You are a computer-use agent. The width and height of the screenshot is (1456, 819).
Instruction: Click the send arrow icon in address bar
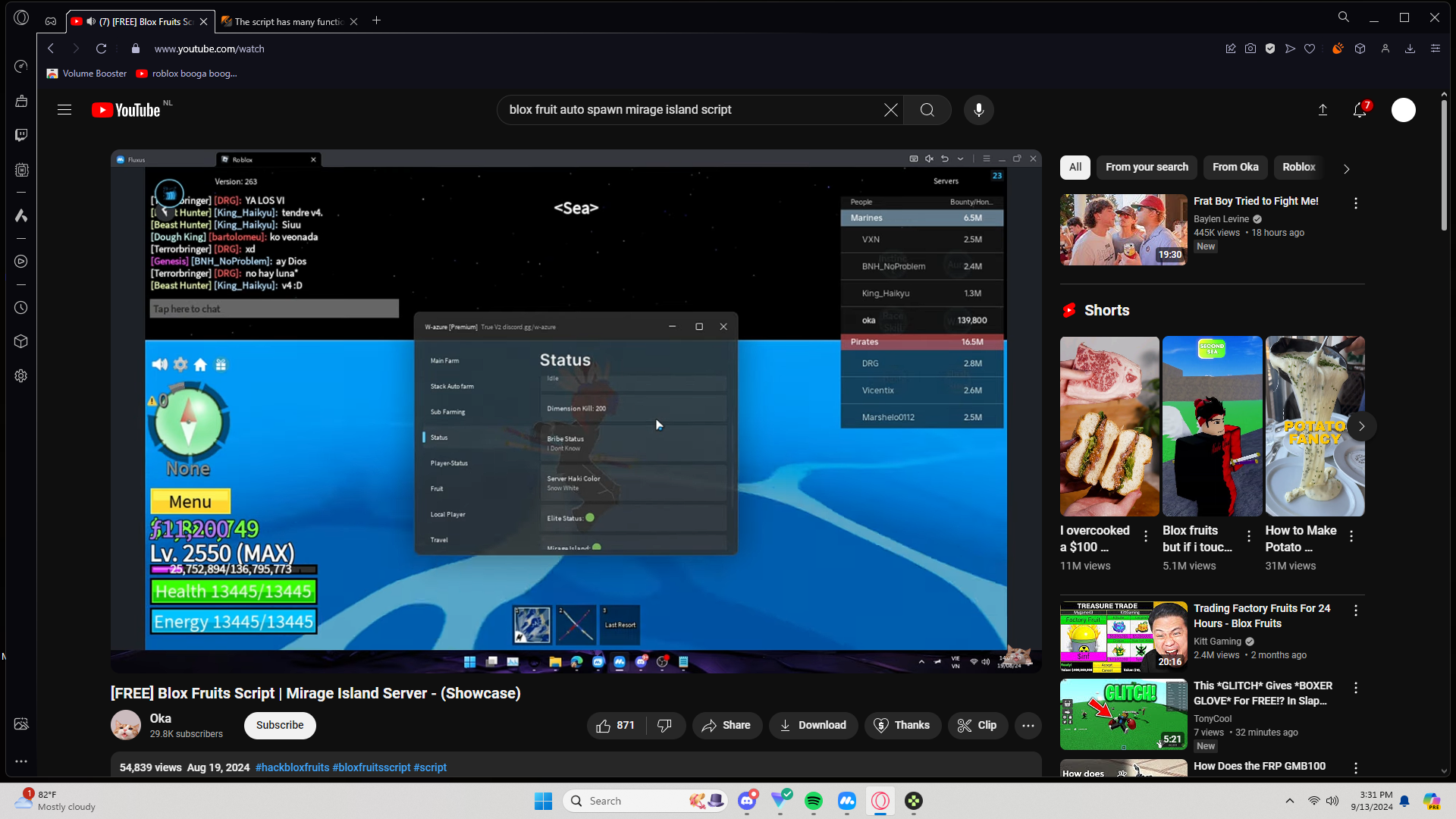click(x=1290, y=49)
